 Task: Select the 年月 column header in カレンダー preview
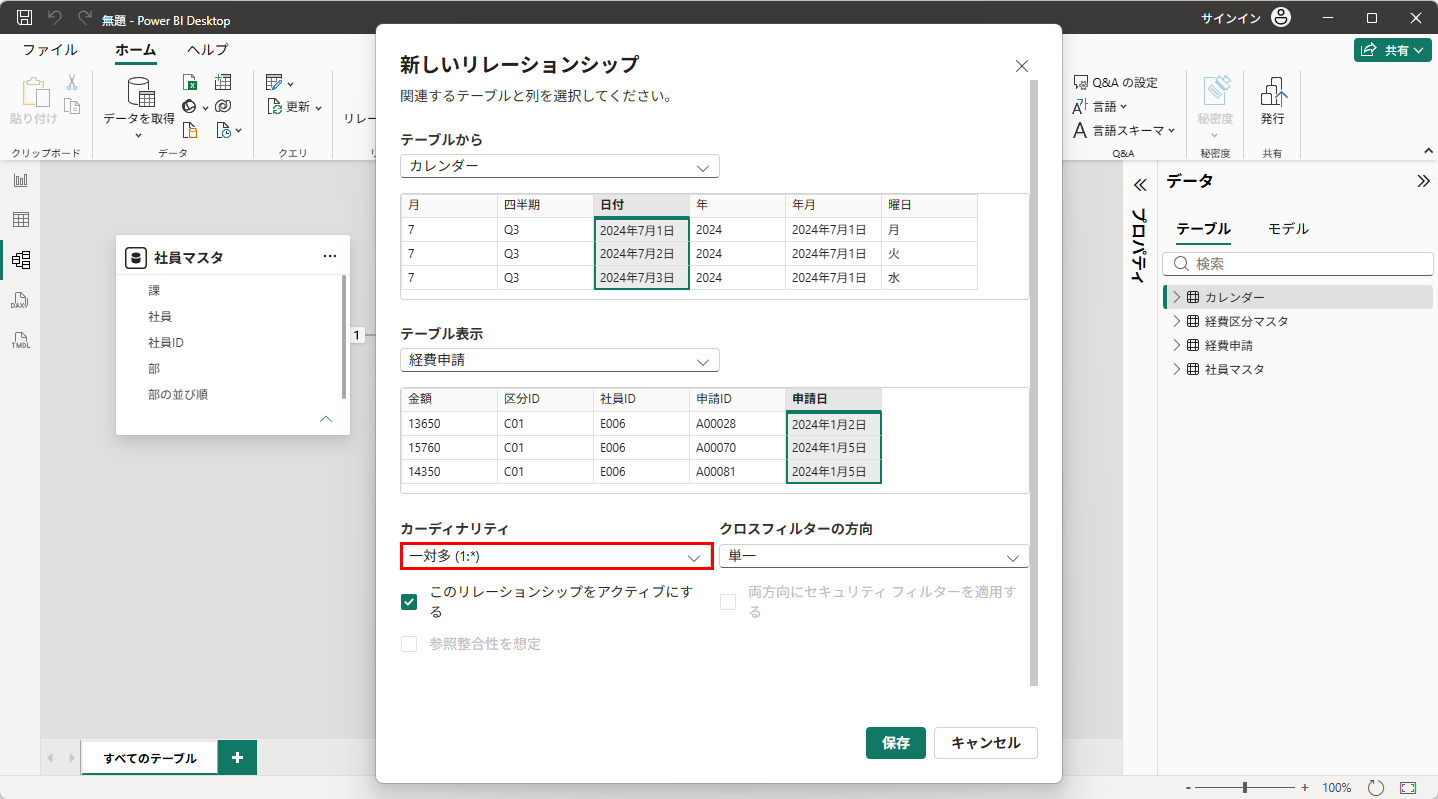833,205
